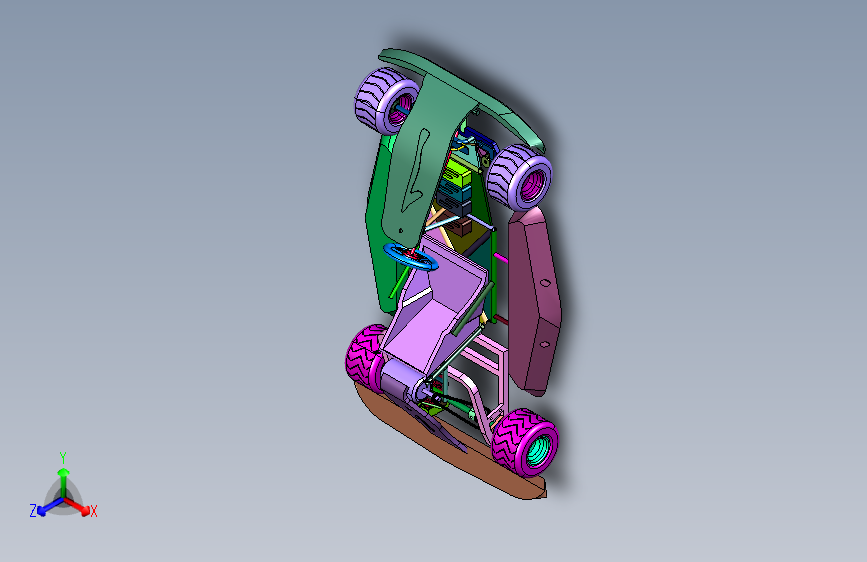Click the blue Z axis of the triad
The image size is (867, 562).
(50, 506)
